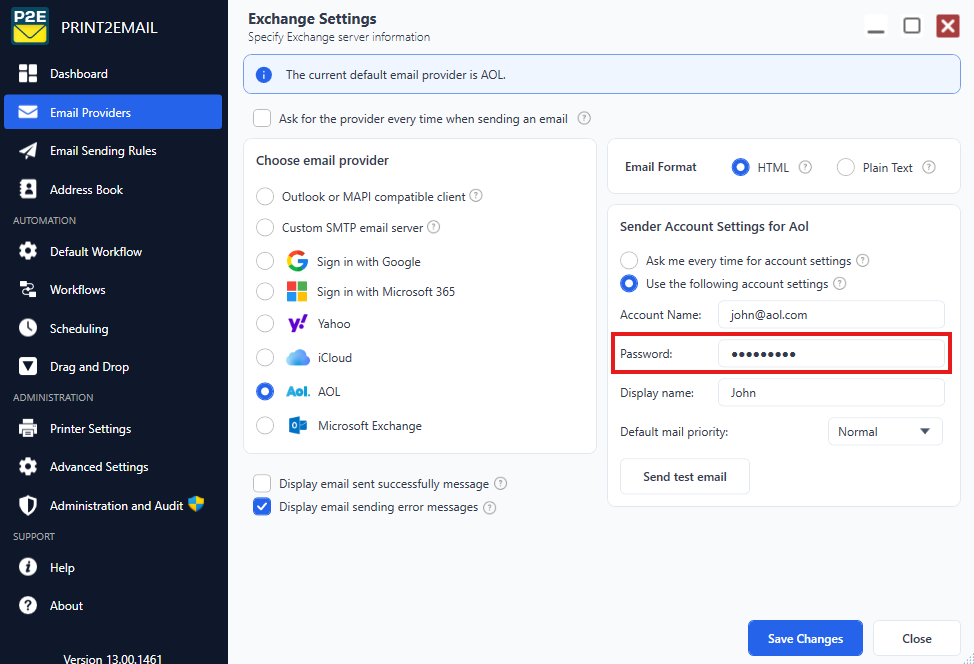Click the Save Changes button
Image resolution: width=974 pixels, height=664 pixels.
tap(805, 638)
